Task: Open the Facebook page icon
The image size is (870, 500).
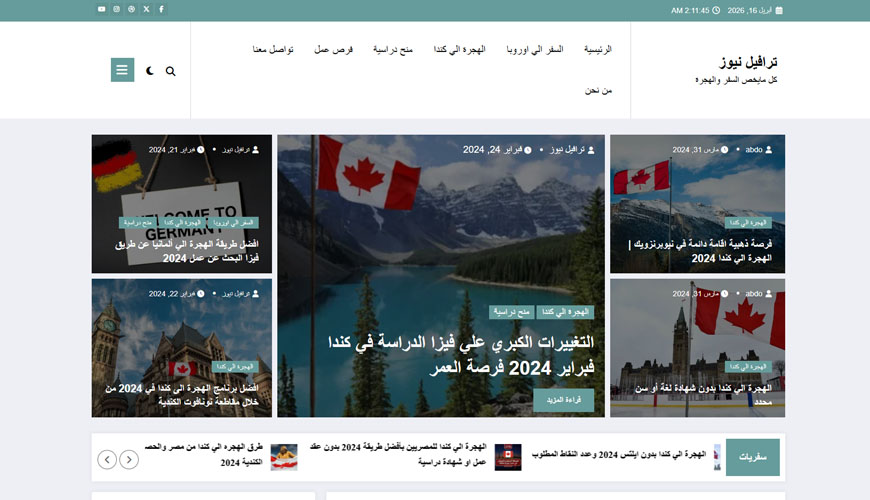Action: (x=161, y=9)
